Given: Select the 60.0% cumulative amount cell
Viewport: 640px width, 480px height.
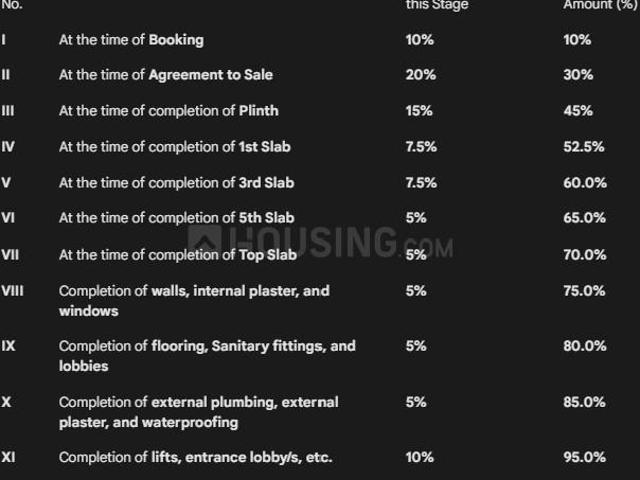Looking at the screenshot, I should [585, 183].
